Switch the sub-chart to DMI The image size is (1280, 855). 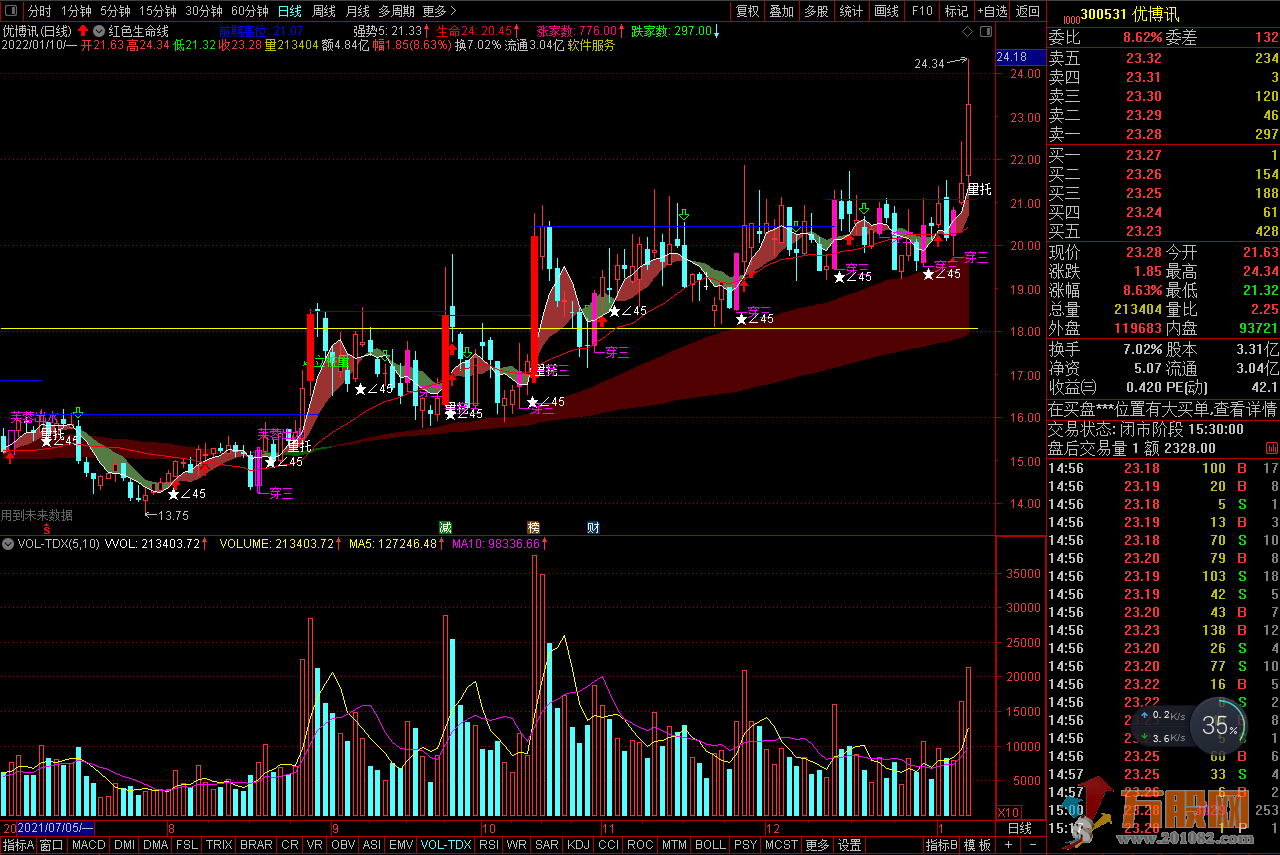pyautogui.click(x=124, y=845)
